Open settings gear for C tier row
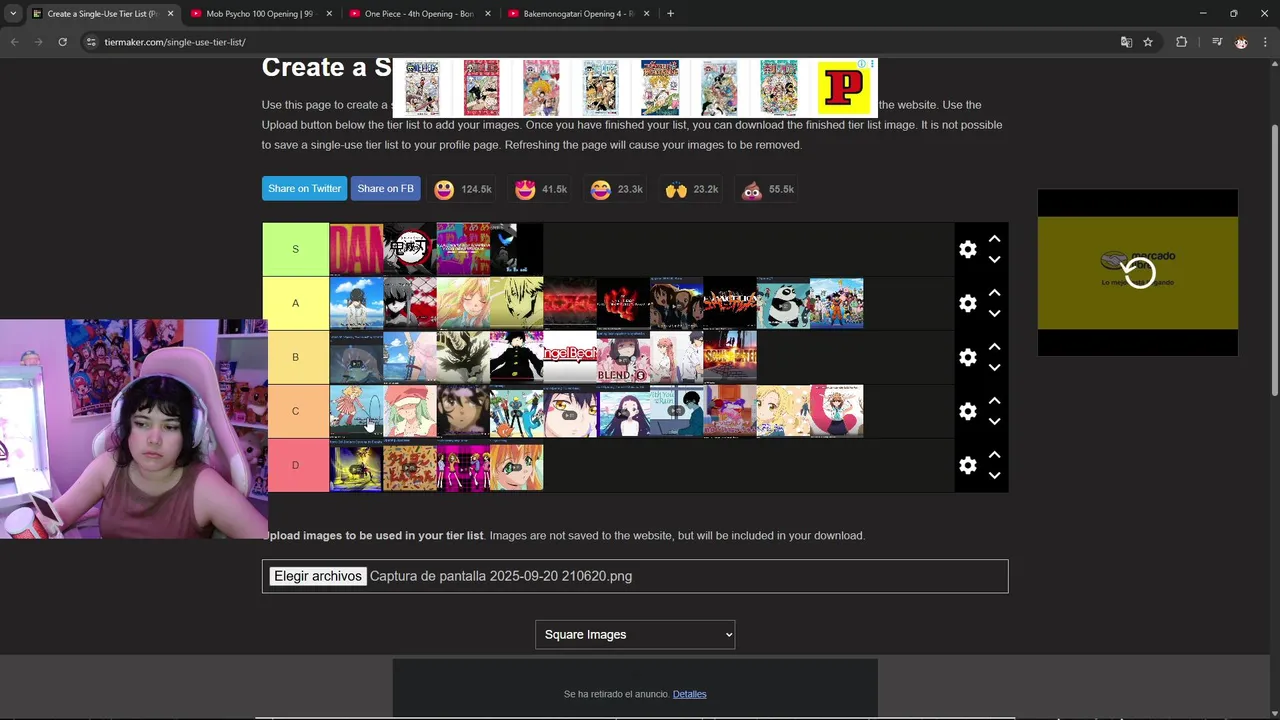The height and width of the screenshot is (720, 1280). tap(967, 411)
